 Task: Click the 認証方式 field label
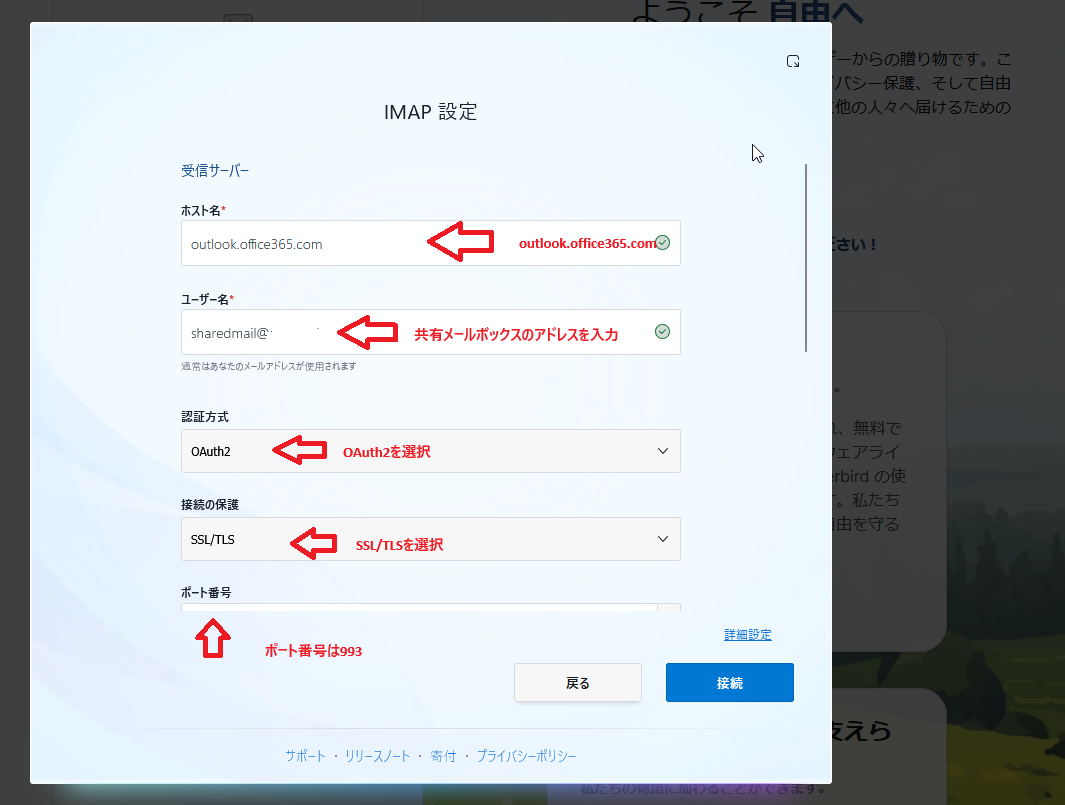point(205,416)
